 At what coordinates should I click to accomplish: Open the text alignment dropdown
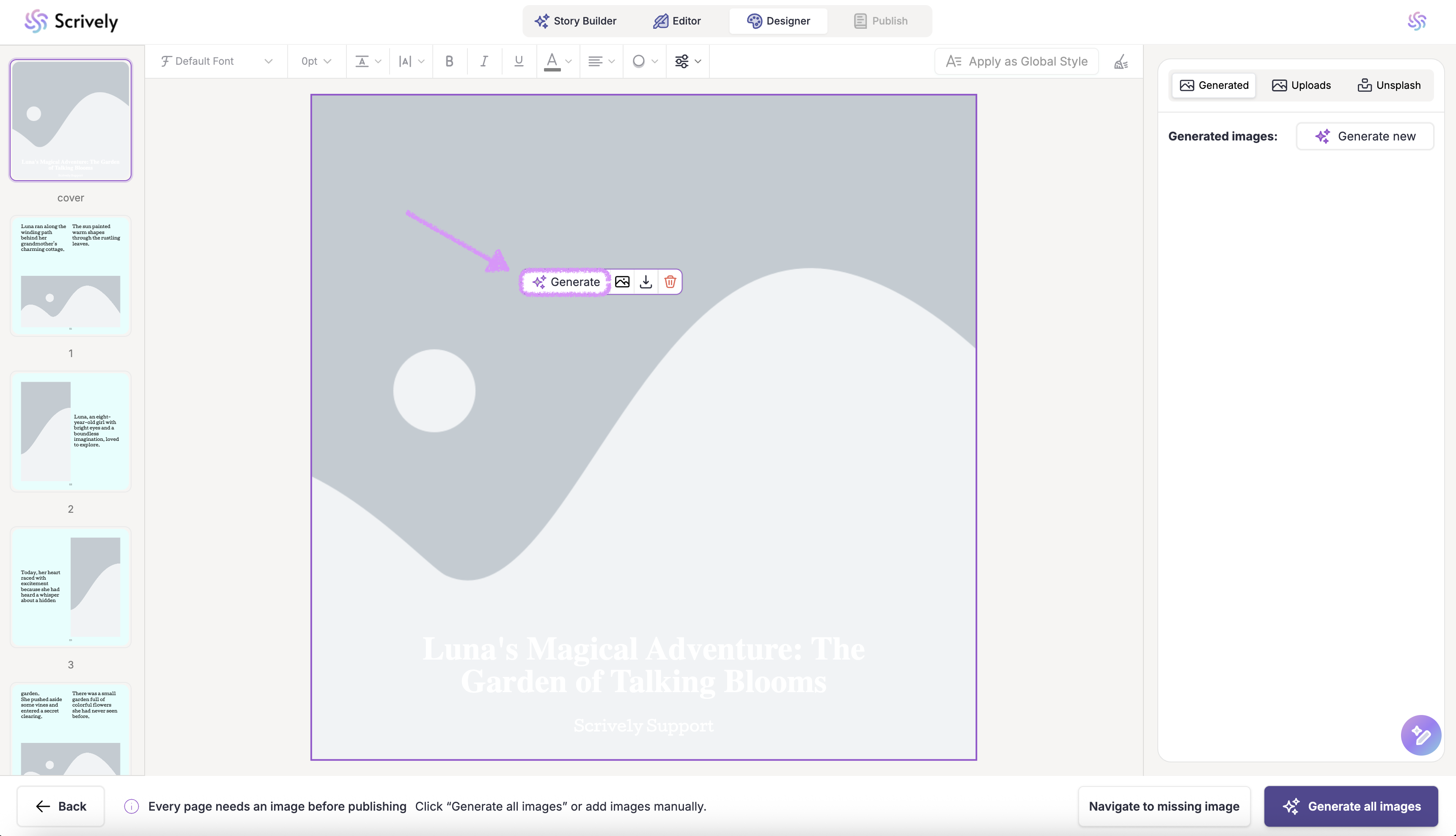coord(601,61)
